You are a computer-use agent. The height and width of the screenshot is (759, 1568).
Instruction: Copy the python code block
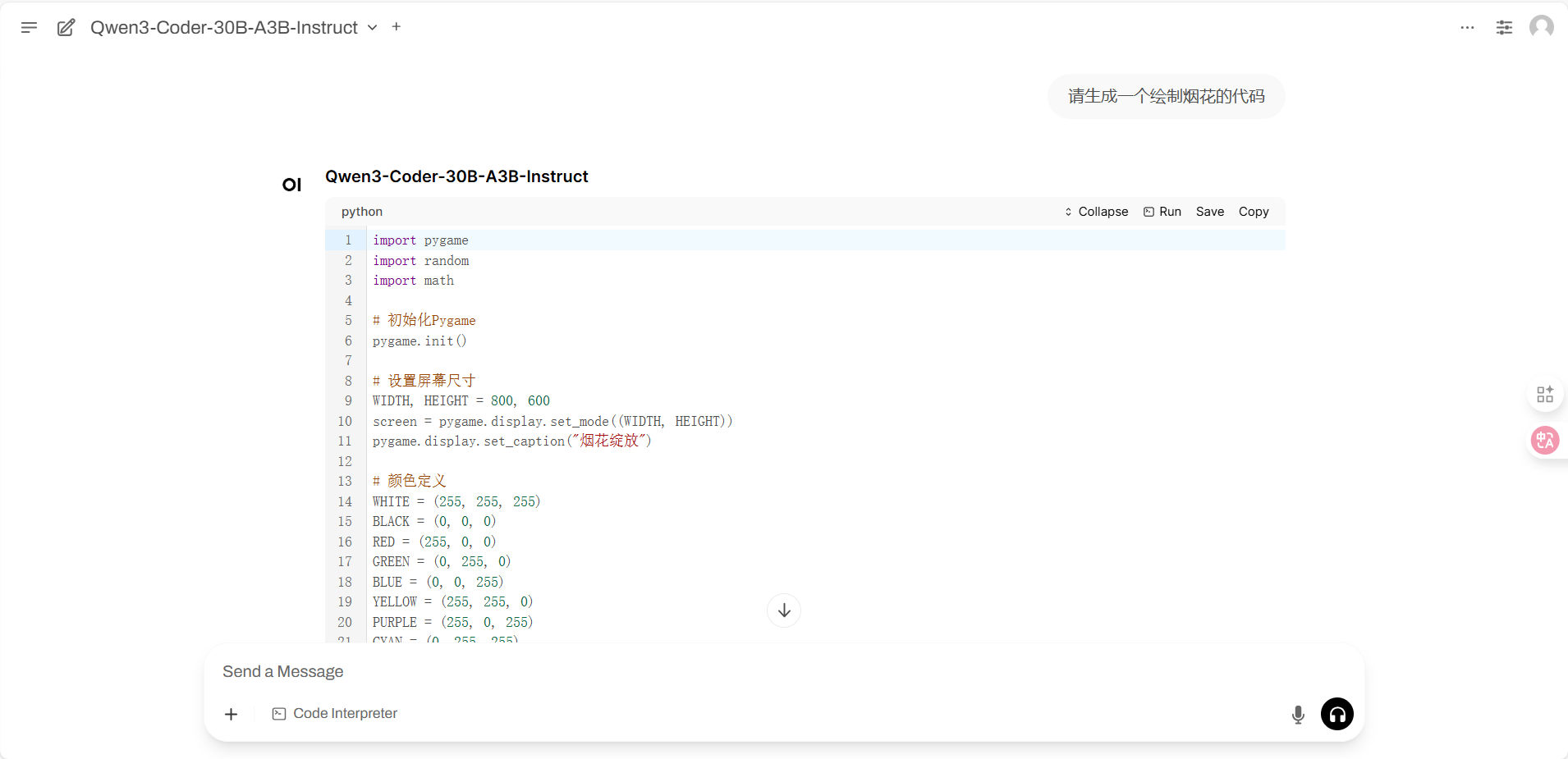point(1254,212)
